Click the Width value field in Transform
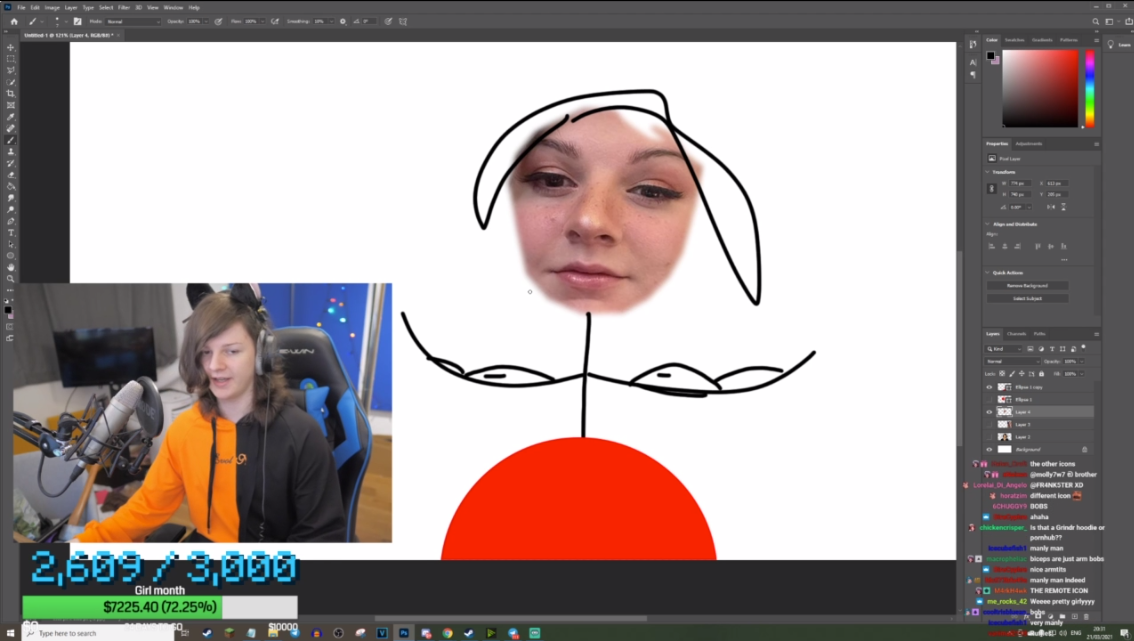 (1018, 183)
